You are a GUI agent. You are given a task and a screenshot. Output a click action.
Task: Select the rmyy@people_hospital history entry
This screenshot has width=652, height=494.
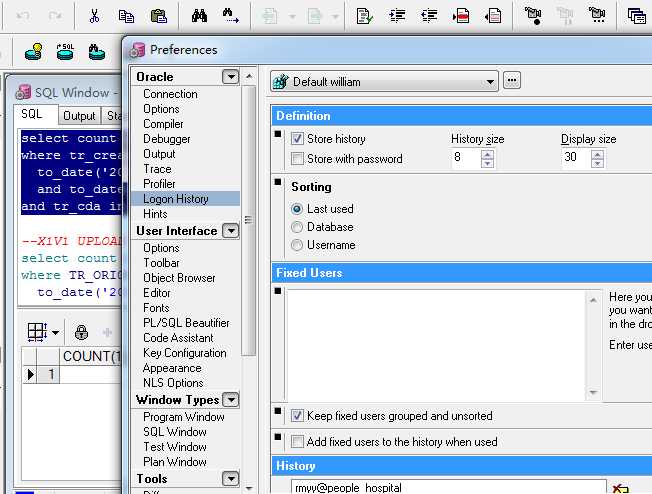click(x=448, y=487)
